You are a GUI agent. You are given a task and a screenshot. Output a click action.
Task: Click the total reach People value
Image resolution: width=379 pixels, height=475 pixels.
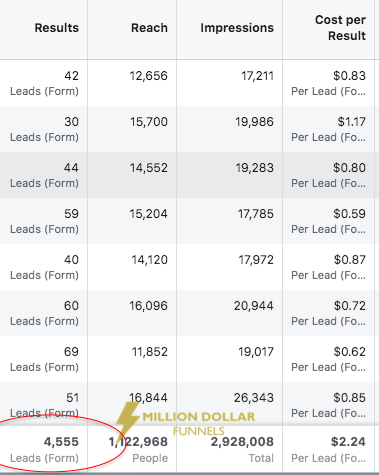138,442
